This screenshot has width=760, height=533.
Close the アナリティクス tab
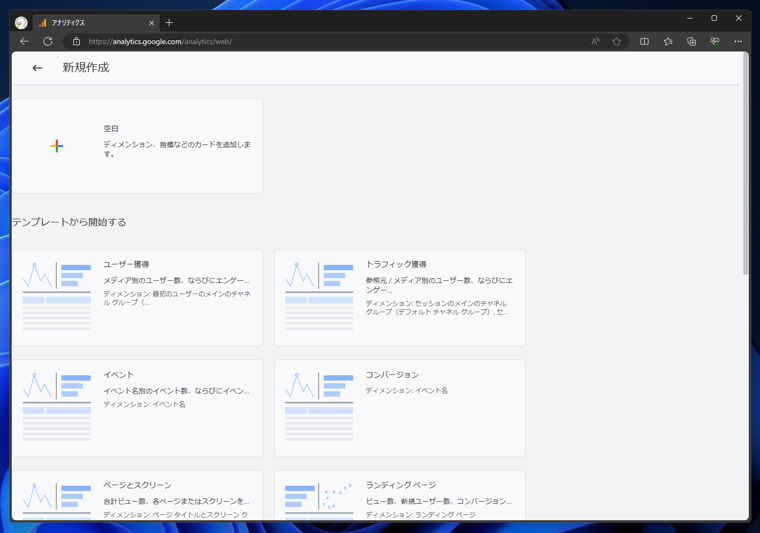point(151,23)
